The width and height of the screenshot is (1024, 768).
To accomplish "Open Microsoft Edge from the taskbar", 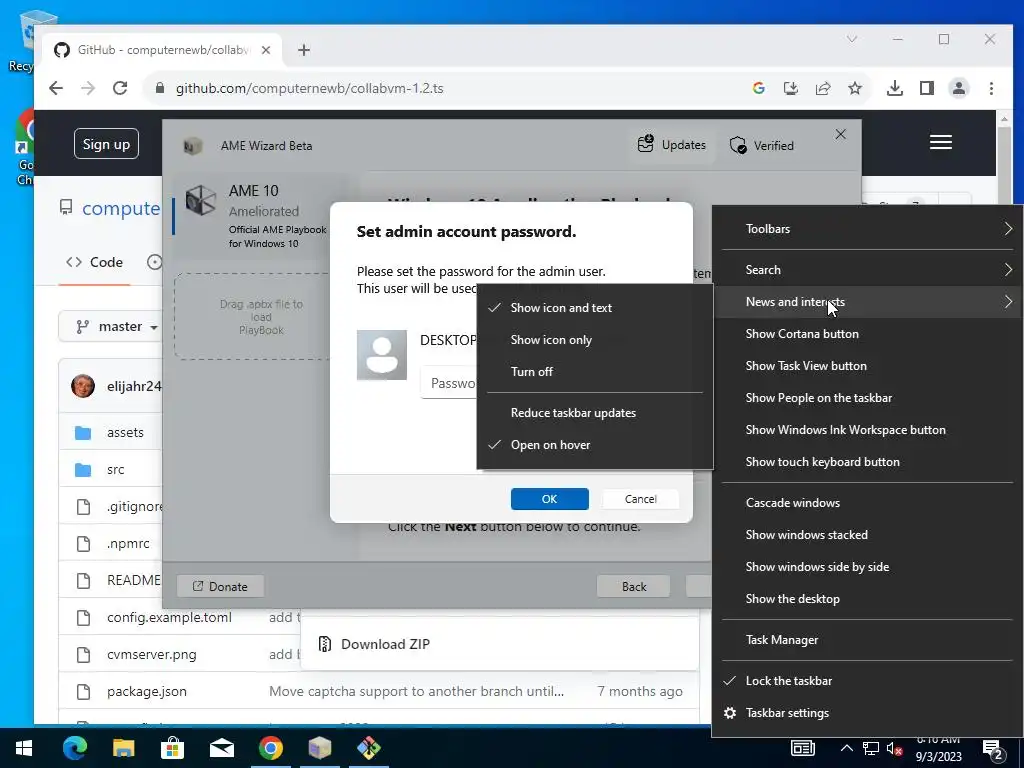I will [x=74, y=748].
